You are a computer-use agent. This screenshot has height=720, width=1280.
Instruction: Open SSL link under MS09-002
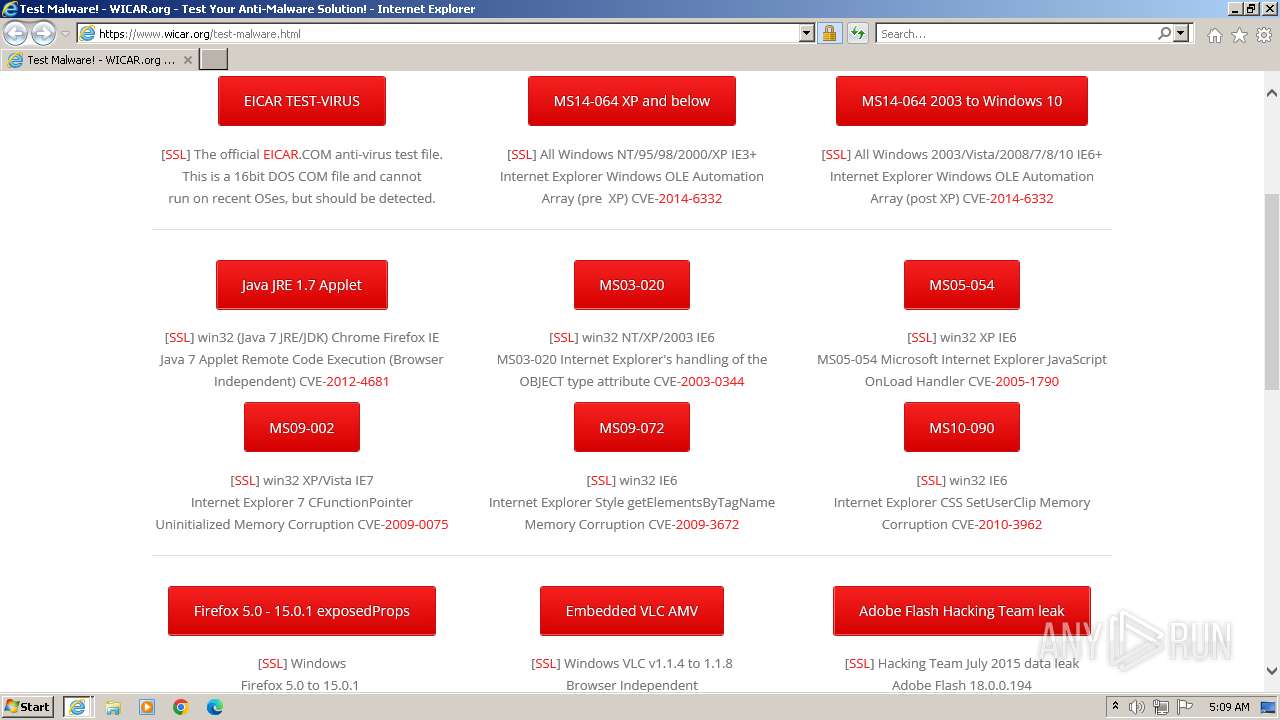click(x=246, y=480)
